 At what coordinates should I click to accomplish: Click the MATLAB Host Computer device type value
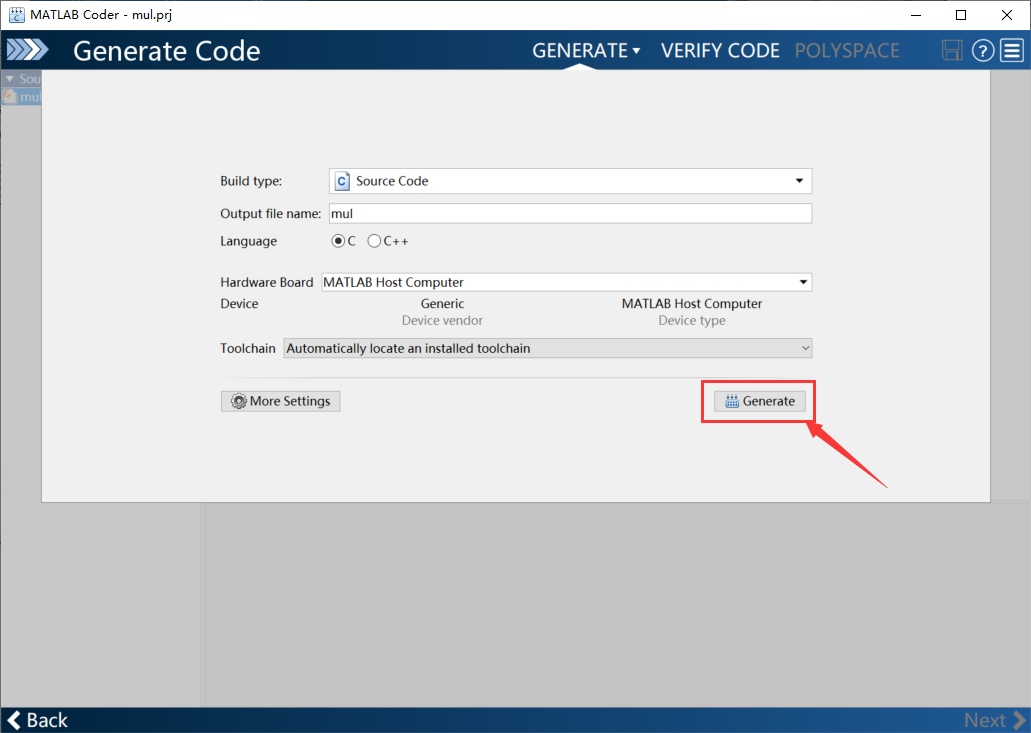pyautogui.click(x=692, y=304)
